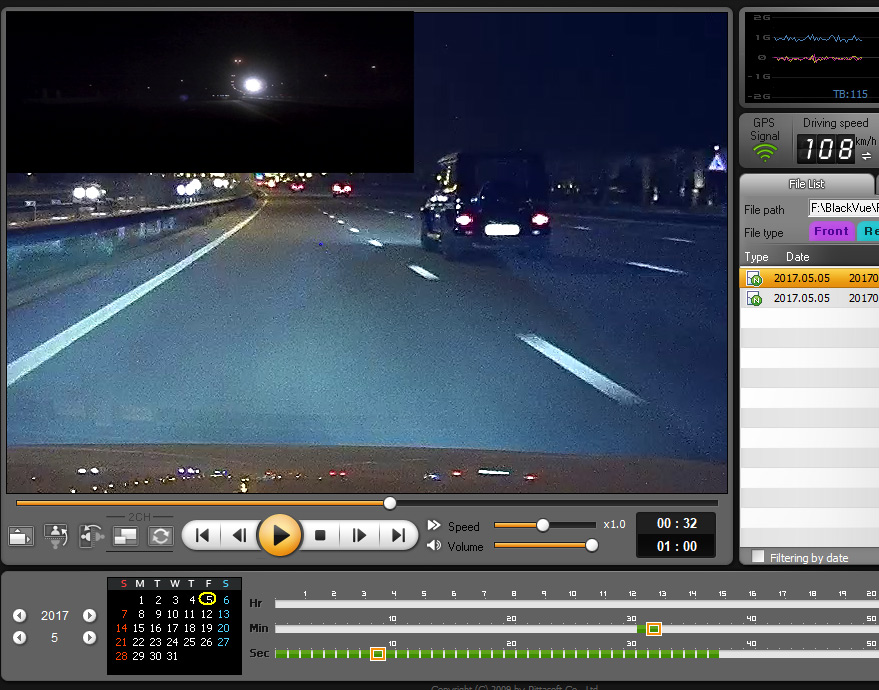Click the GPS Signal indicator icon
The height and width of the screenshot is (690, 879).
(765, 152)
